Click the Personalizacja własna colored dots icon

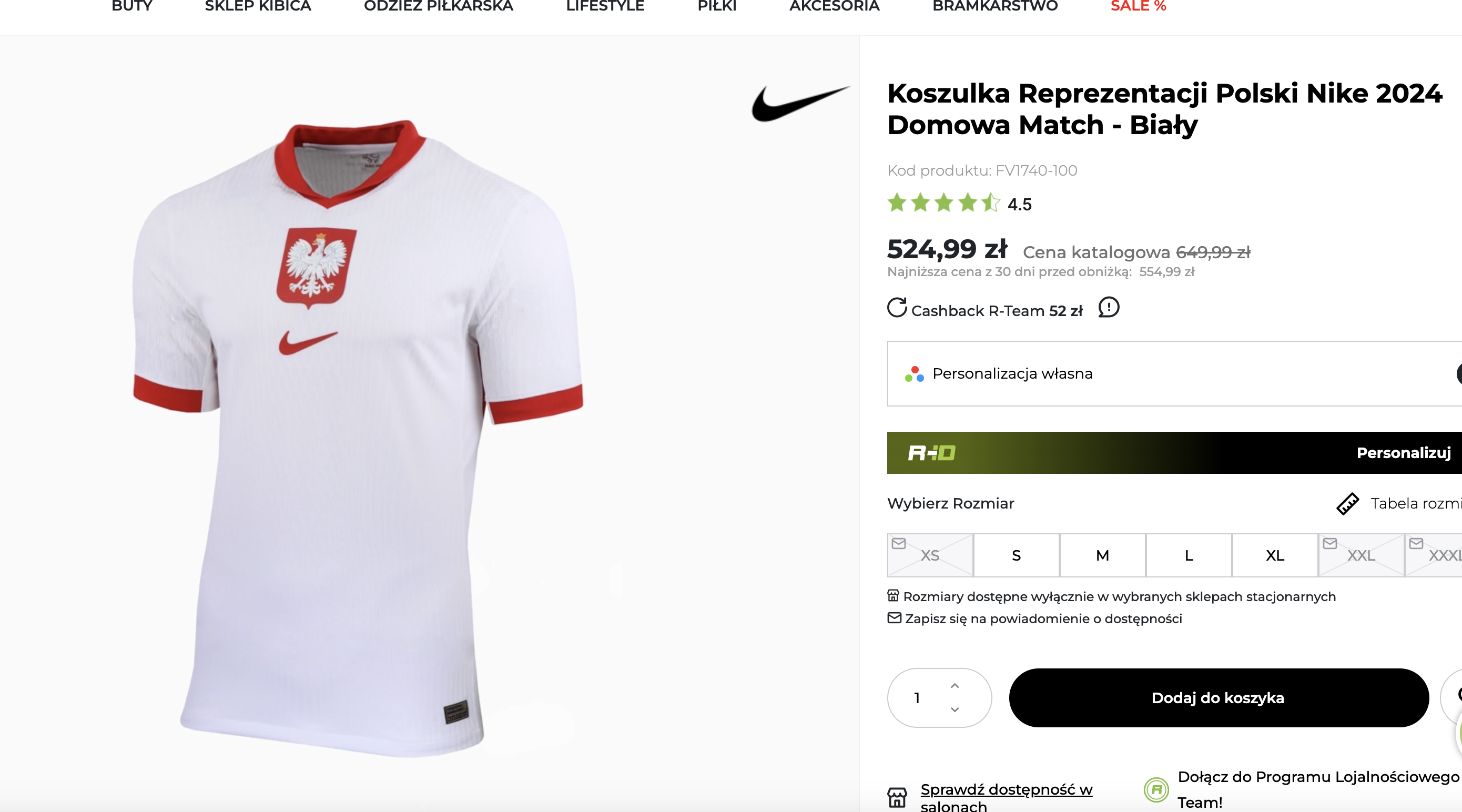point(915,374)
